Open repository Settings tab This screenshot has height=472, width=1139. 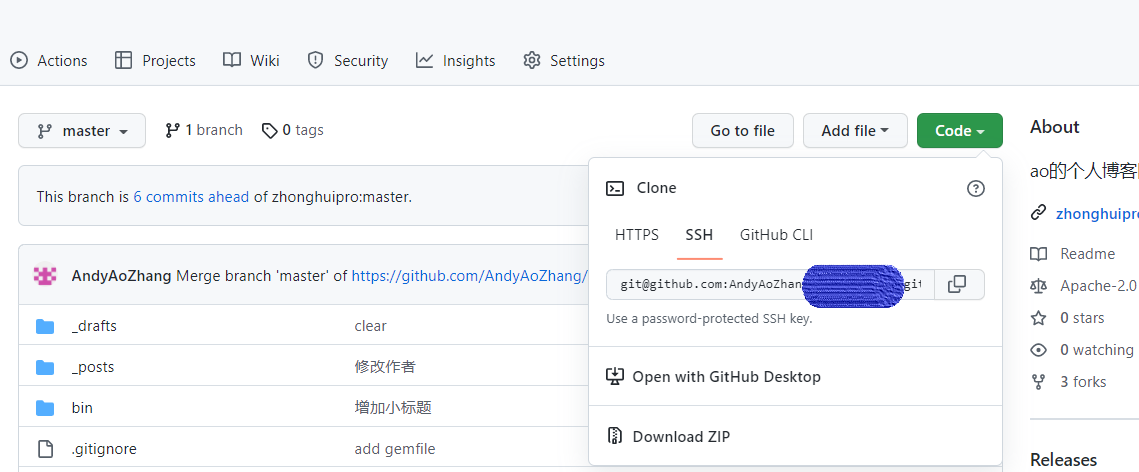pyautogui.click(x=564, y=60)
